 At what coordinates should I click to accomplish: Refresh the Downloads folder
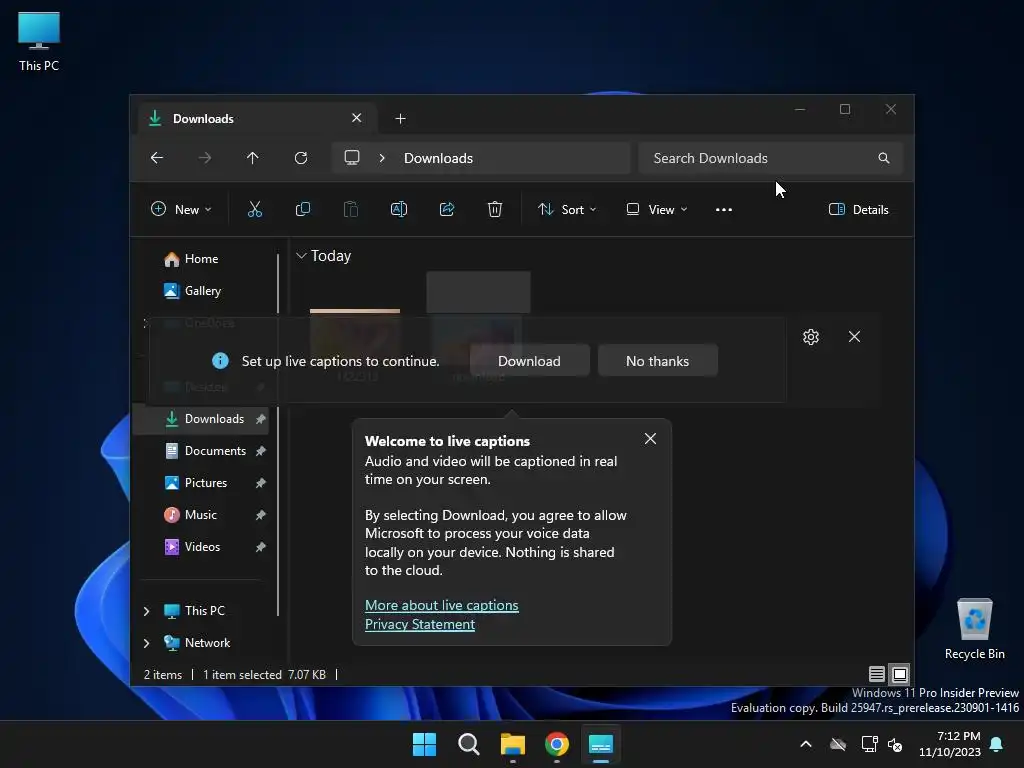click(300, 158)
